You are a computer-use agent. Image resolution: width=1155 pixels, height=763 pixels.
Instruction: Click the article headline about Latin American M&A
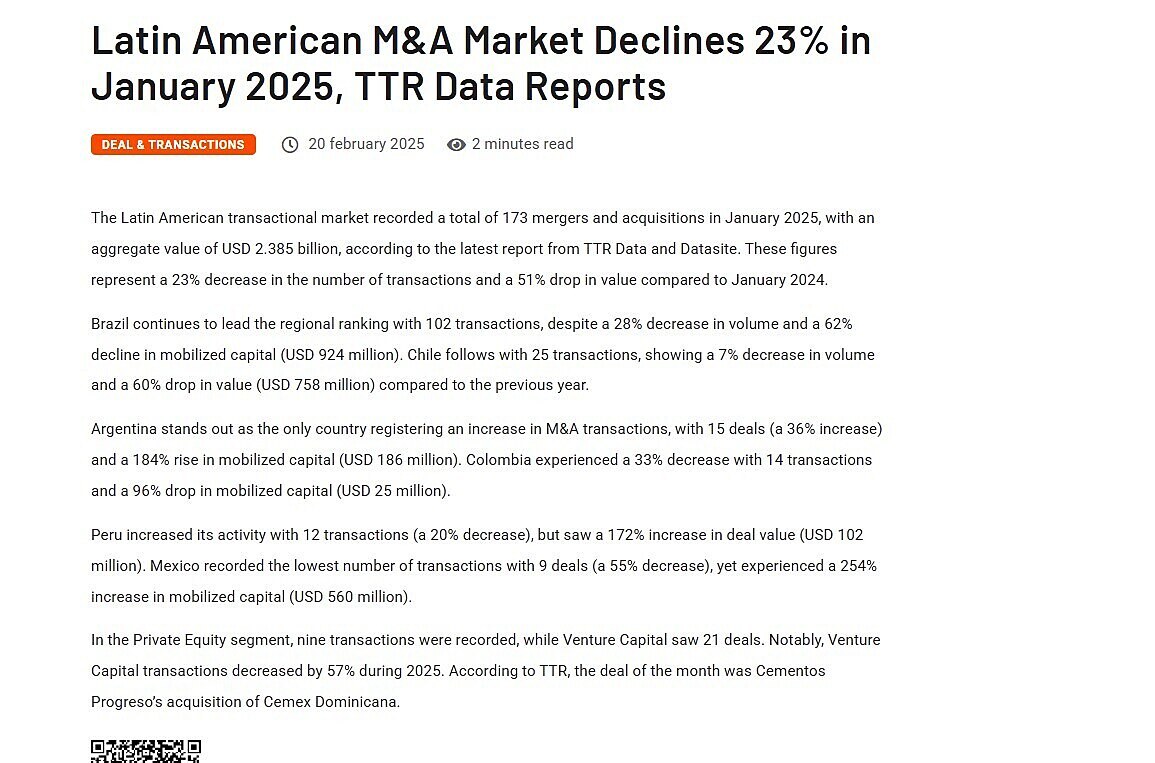(480, 63)
